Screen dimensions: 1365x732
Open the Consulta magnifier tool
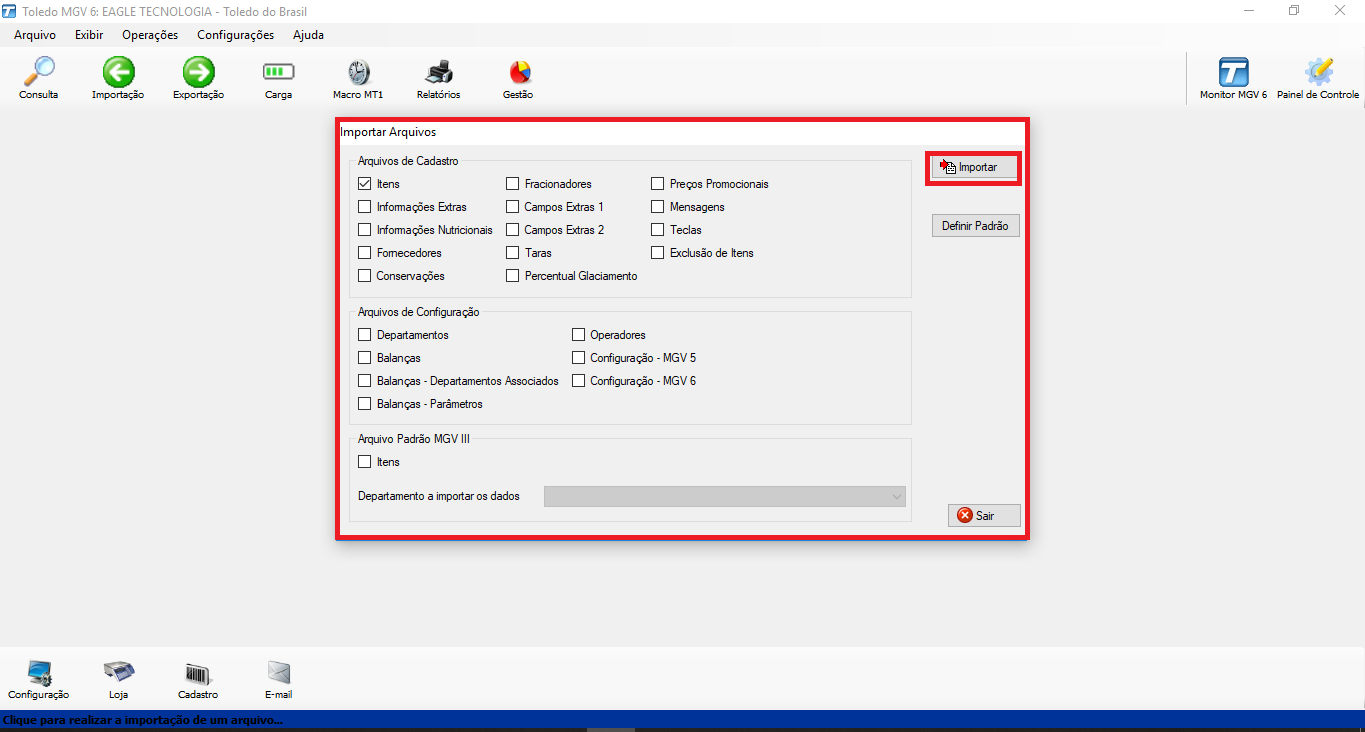(38, 72)
